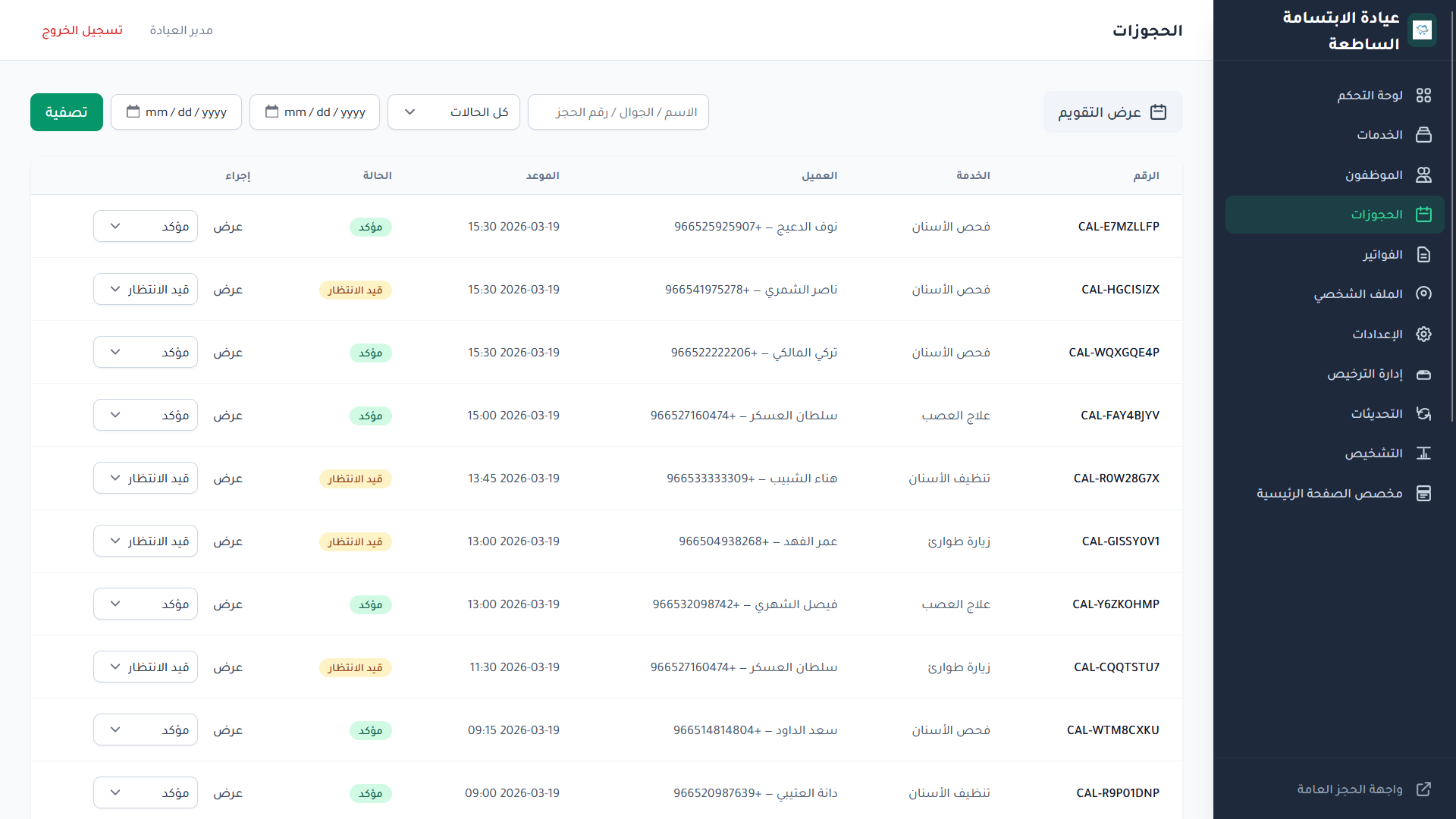Open status dropdown for booking CAL-E7MZLLFP
The width and height of the screenshot is (1456, 819).
[x=146, y=227]
